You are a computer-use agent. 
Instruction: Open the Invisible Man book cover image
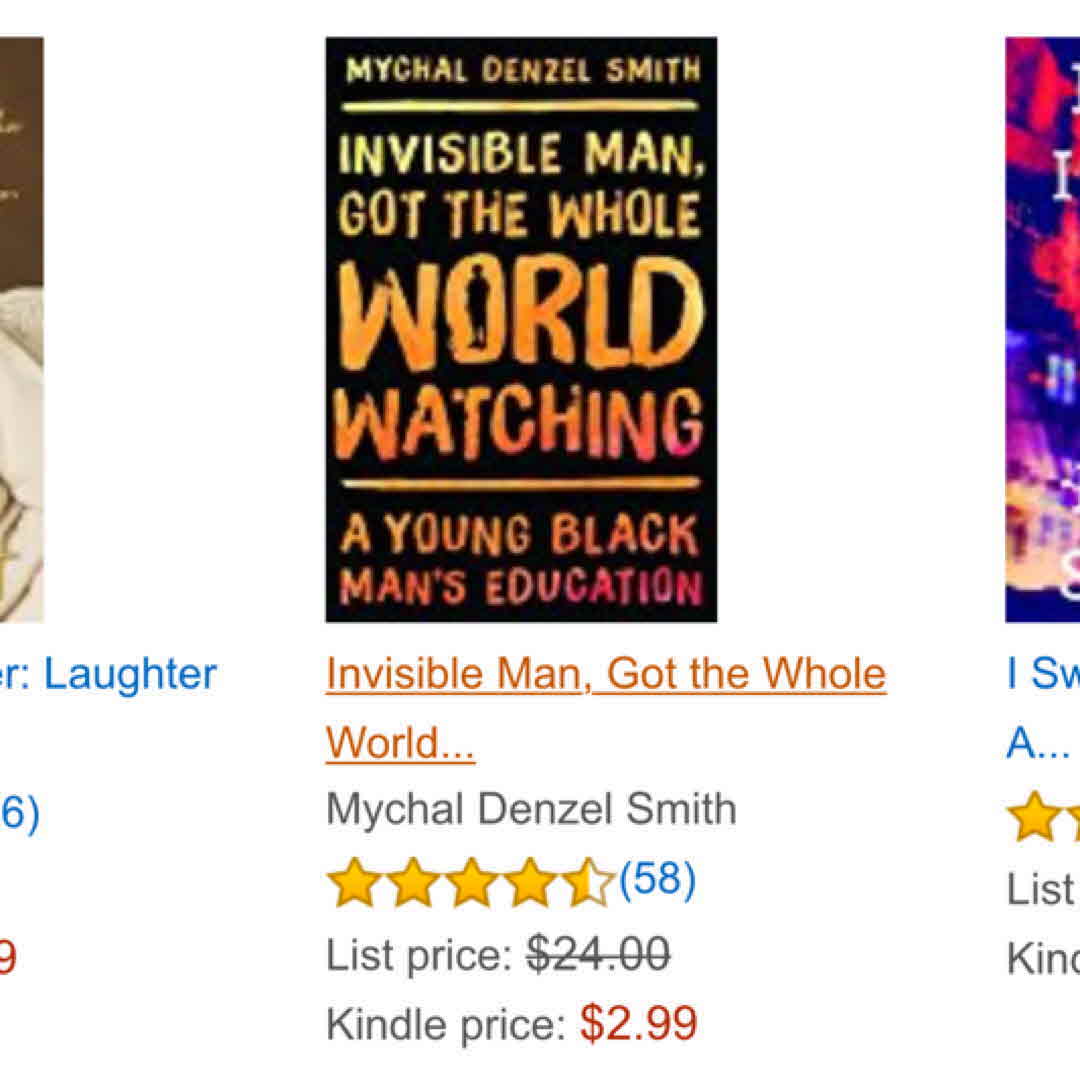[521, 329]
